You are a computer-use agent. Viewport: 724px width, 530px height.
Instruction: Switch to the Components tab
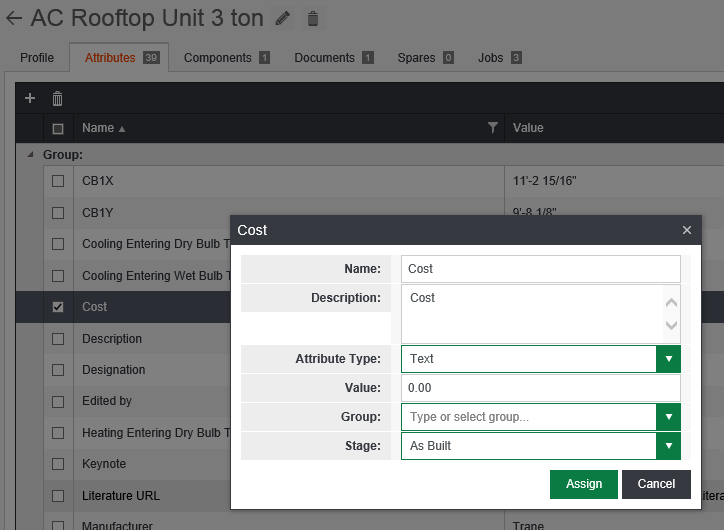[226, 58]
